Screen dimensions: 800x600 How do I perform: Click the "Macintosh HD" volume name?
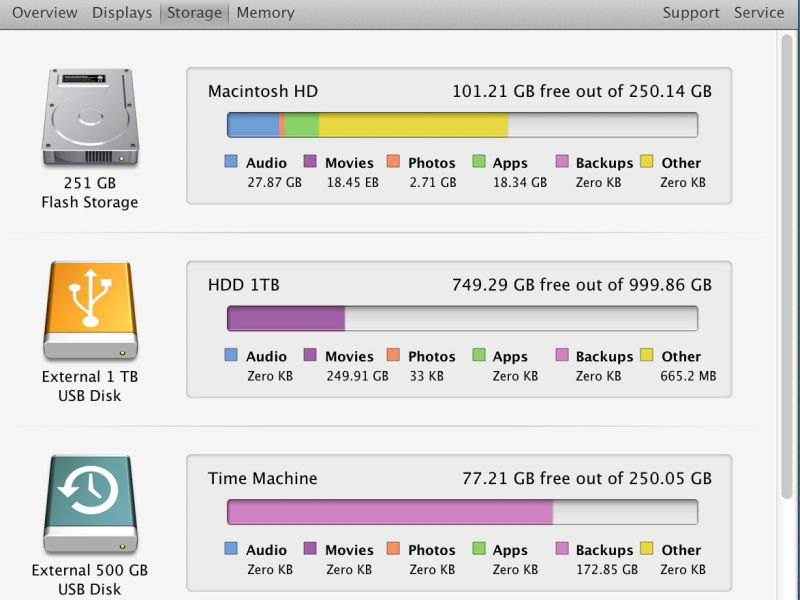(x=263, y=91)
